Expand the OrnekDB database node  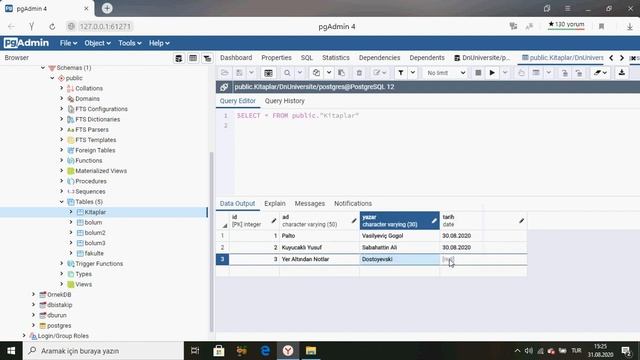(x=33, y=294)
